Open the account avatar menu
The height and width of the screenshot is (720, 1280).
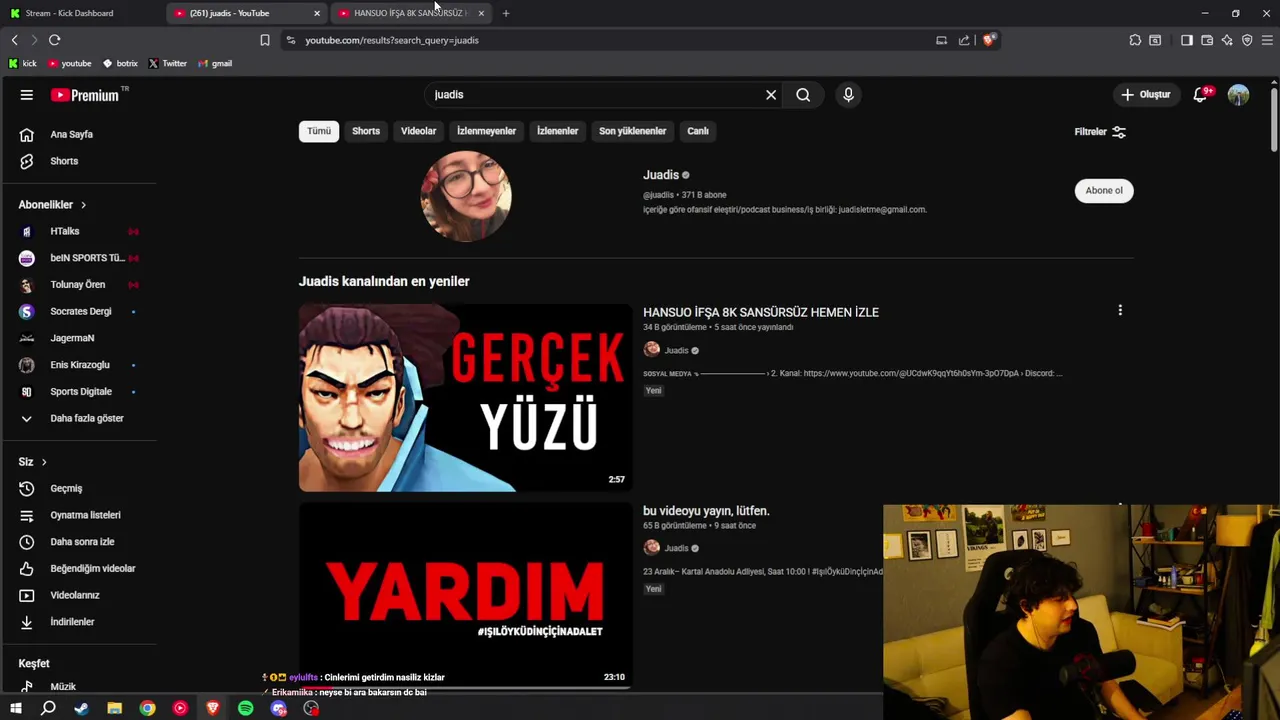[x=1238, y=95]
